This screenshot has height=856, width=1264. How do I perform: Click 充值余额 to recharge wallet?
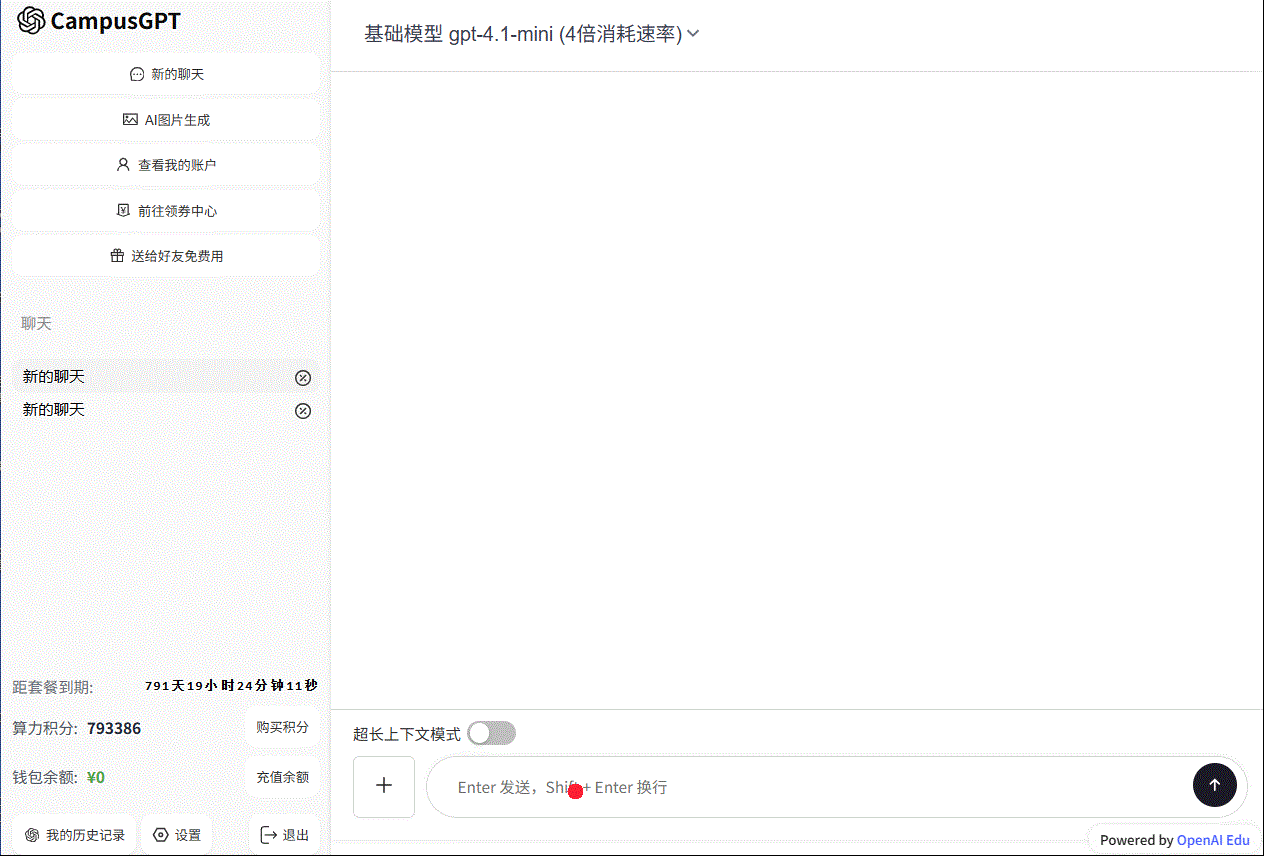point(282,777)
